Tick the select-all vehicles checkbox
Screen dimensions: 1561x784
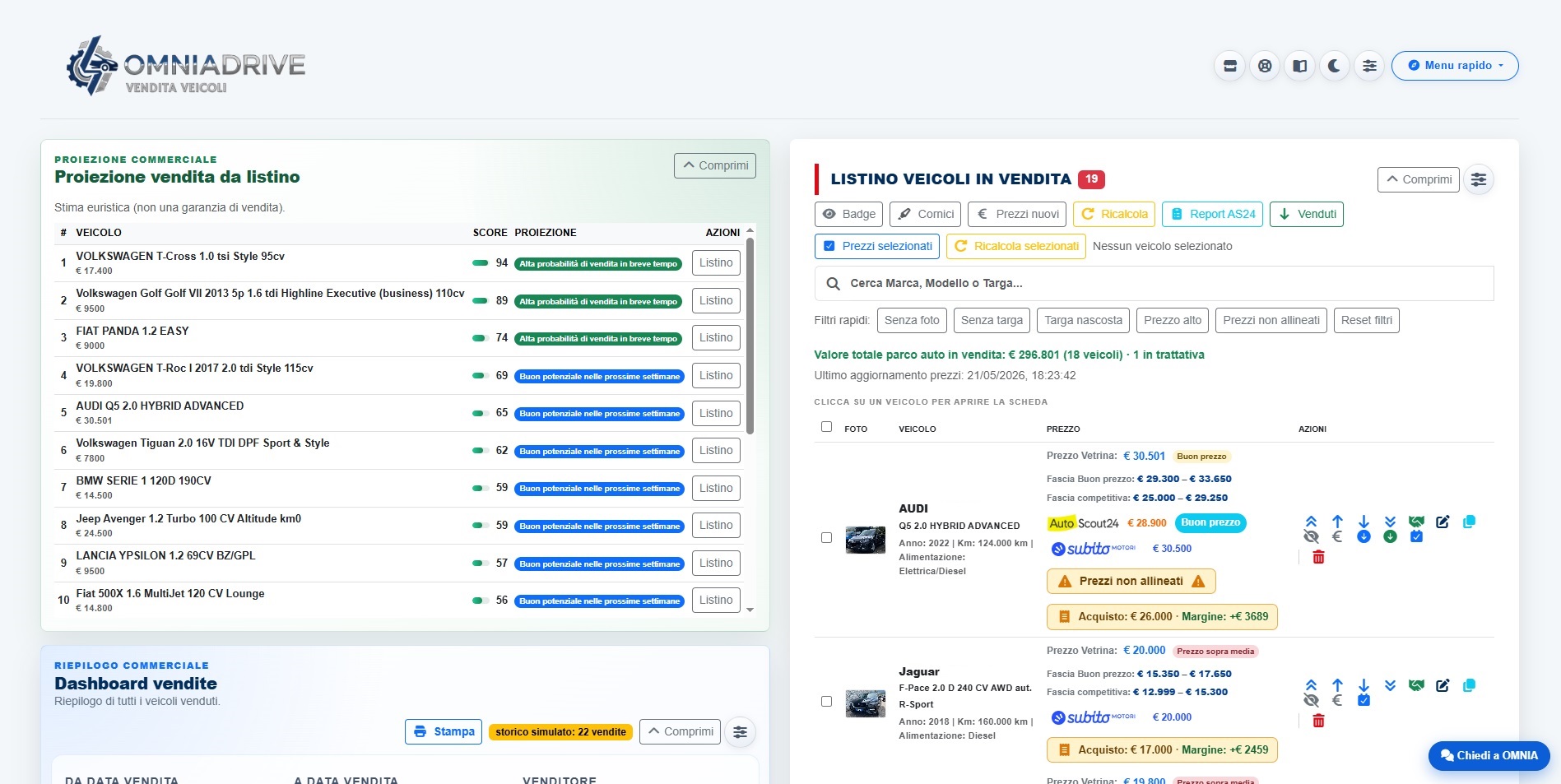pyautogui.click(x=826, y=427)
